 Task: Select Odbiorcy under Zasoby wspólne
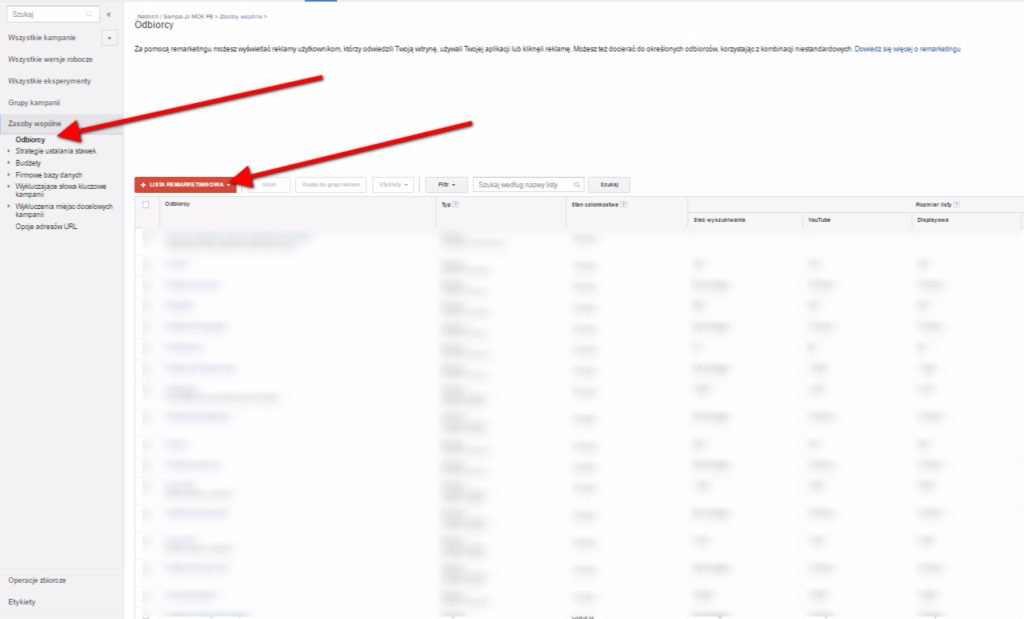[x=30, y=140]
